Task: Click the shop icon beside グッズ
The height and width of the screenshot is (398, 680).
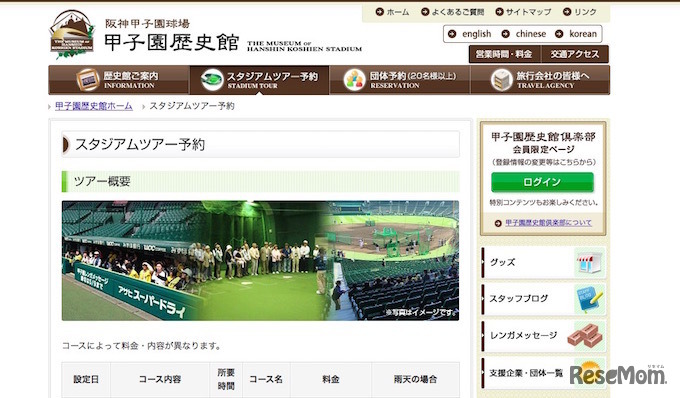Action: tap(589, 262)
